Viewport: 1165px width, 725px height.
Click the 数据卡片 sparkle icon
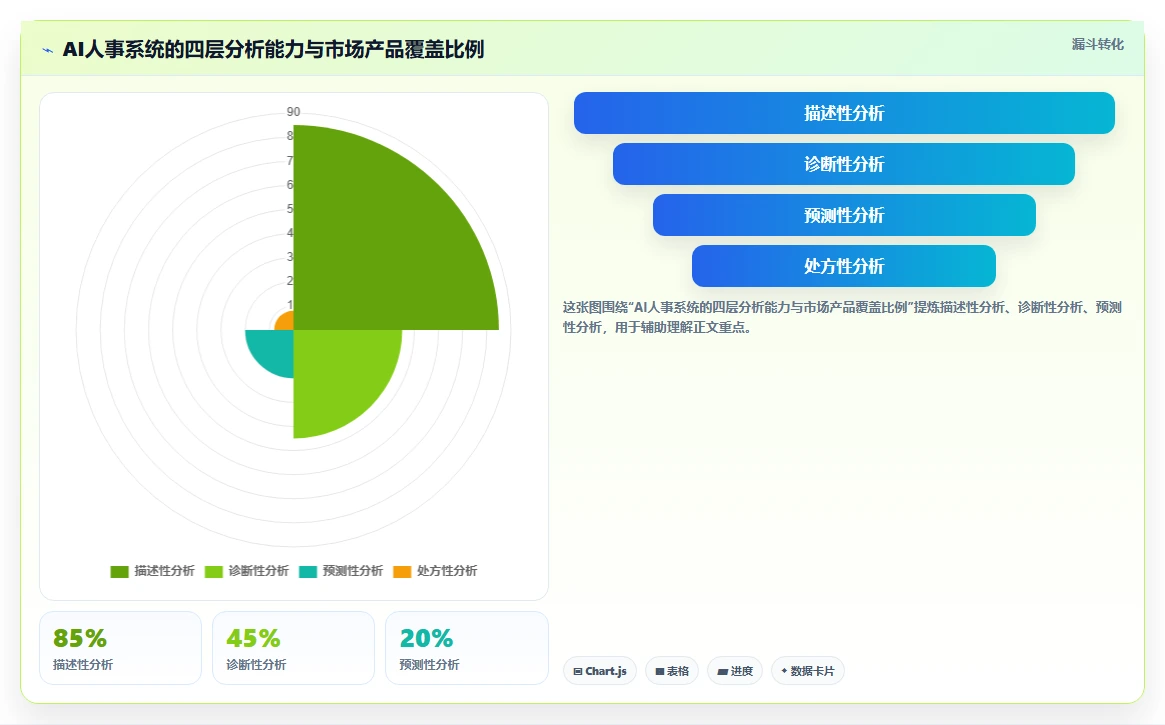pos(784,671)
